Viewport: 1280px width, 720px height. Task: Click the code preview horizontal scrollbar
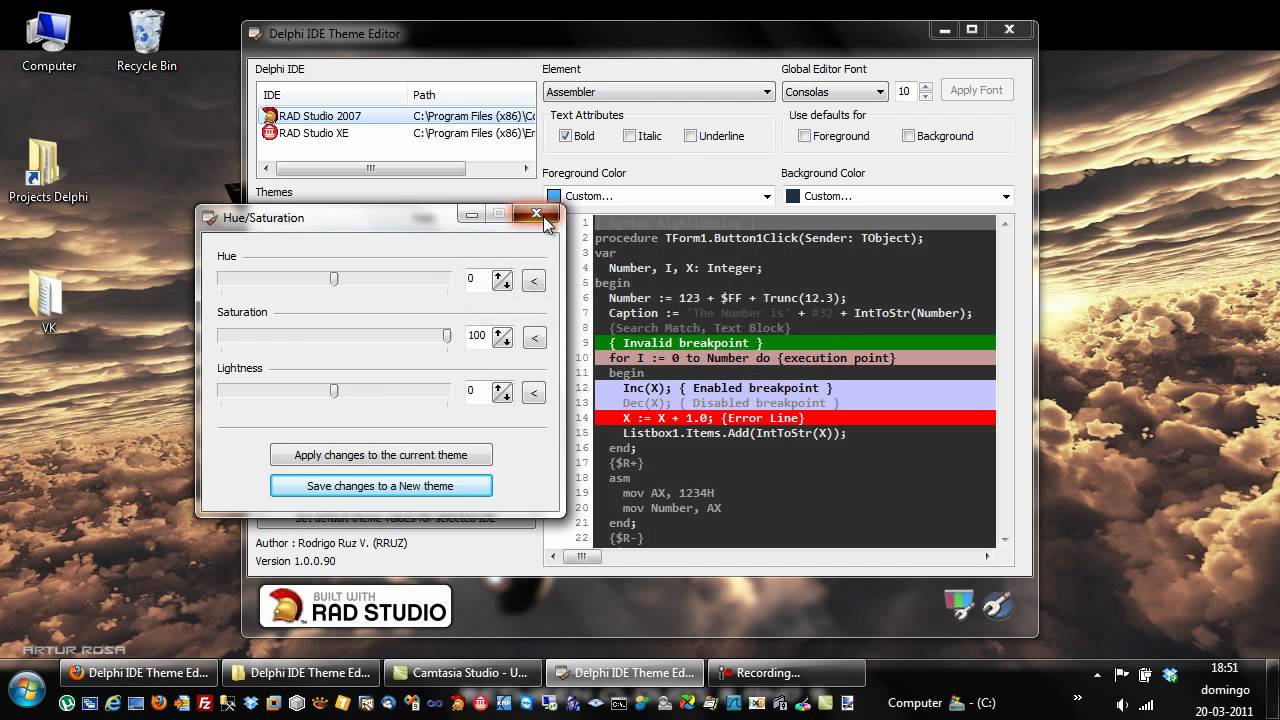pyautogui.click(x=769, y=556)
